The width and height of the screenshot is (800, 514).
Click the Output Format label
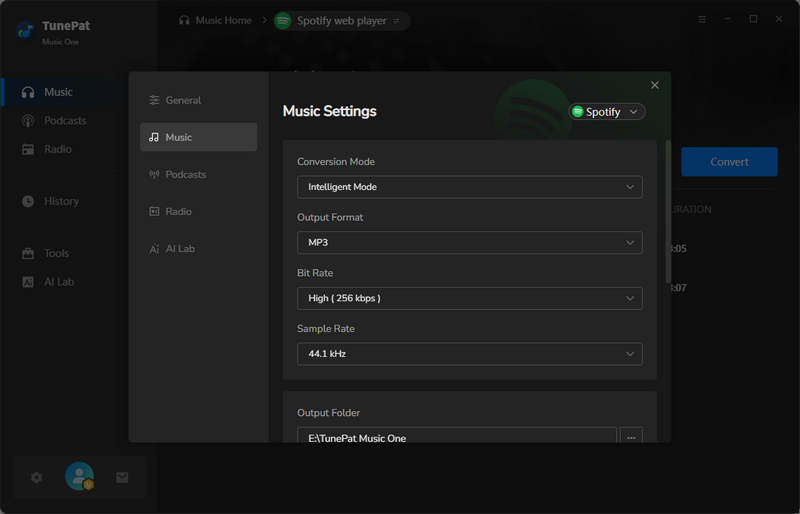tap(330, 217)
